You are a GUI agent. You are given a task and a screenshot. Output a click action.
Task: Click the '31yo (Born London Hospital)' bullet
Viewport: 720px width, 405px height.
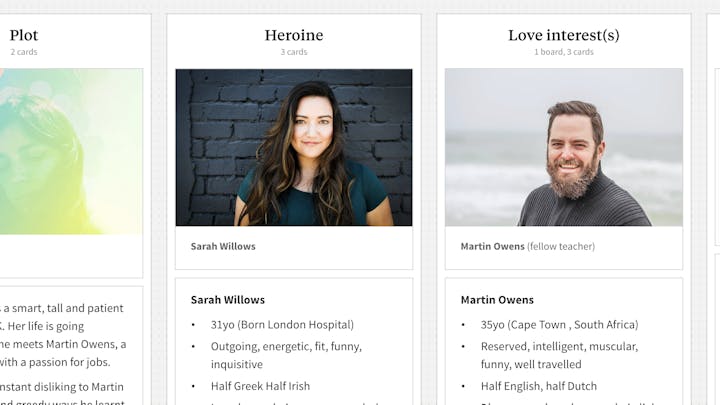(x=282, y=325)
